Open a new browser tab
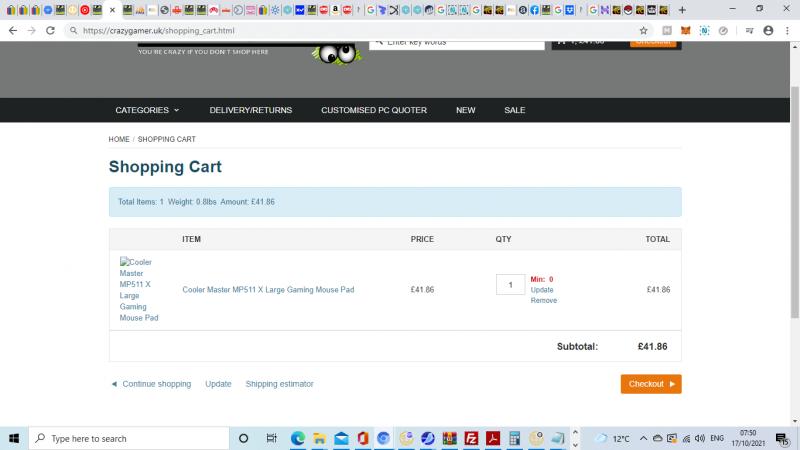Viewport: 800px width, 450px height. tap(682, 10)
